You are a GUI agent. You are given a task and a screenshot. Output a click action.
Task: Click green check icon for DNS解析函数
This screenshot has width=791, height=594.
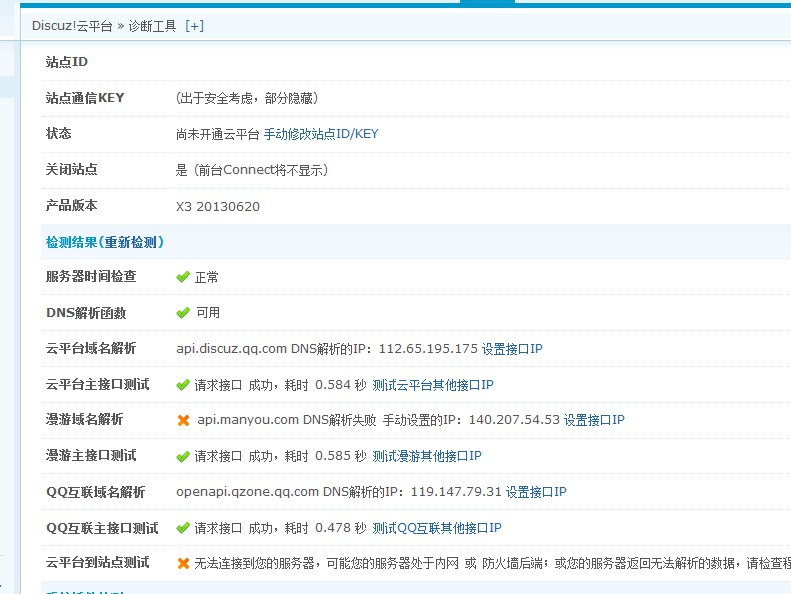click(x=183, y=313)
